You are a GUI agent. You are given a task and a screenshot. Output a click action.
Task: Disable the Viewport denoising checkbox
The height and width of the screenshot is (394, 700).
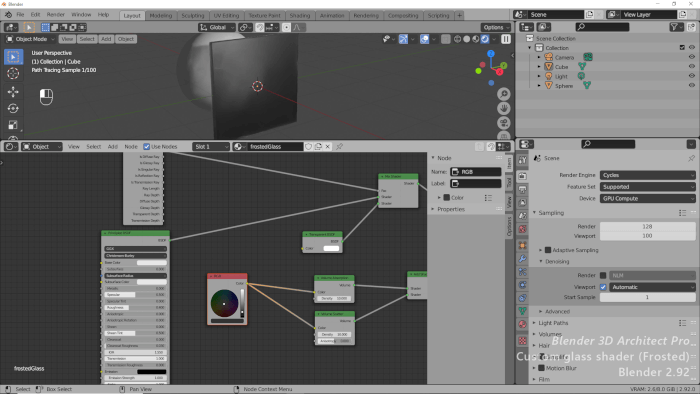tap(603, 287)
